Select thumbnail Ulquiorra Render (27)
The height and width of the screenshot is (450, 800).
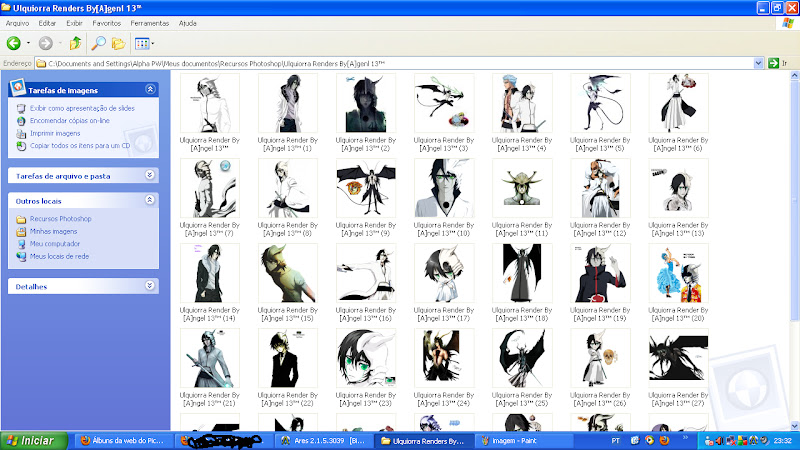(x=678, y=358)
